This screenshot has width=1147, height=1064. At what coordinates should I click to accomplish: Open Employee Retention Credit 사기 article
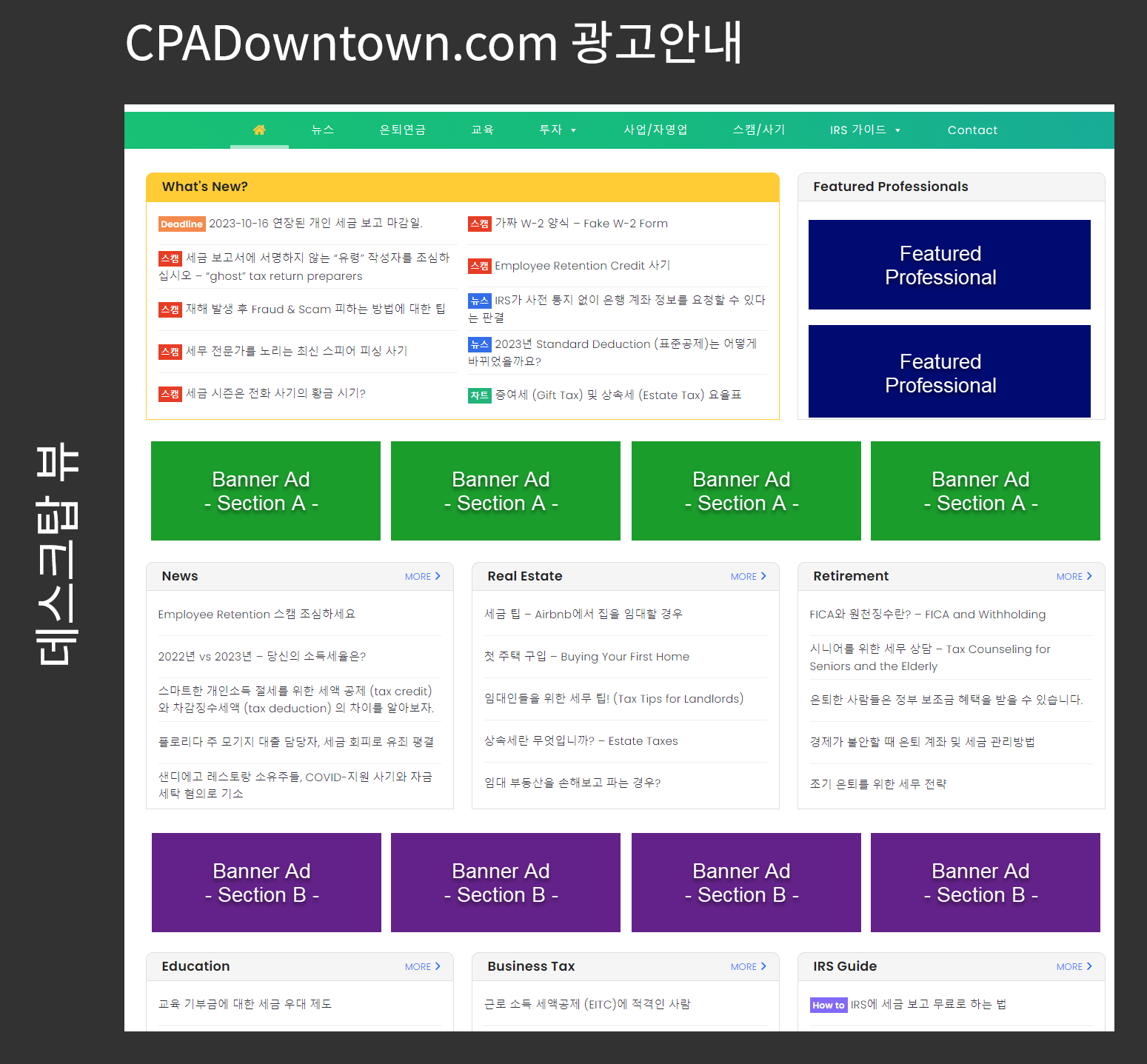[x=582, y=266]
